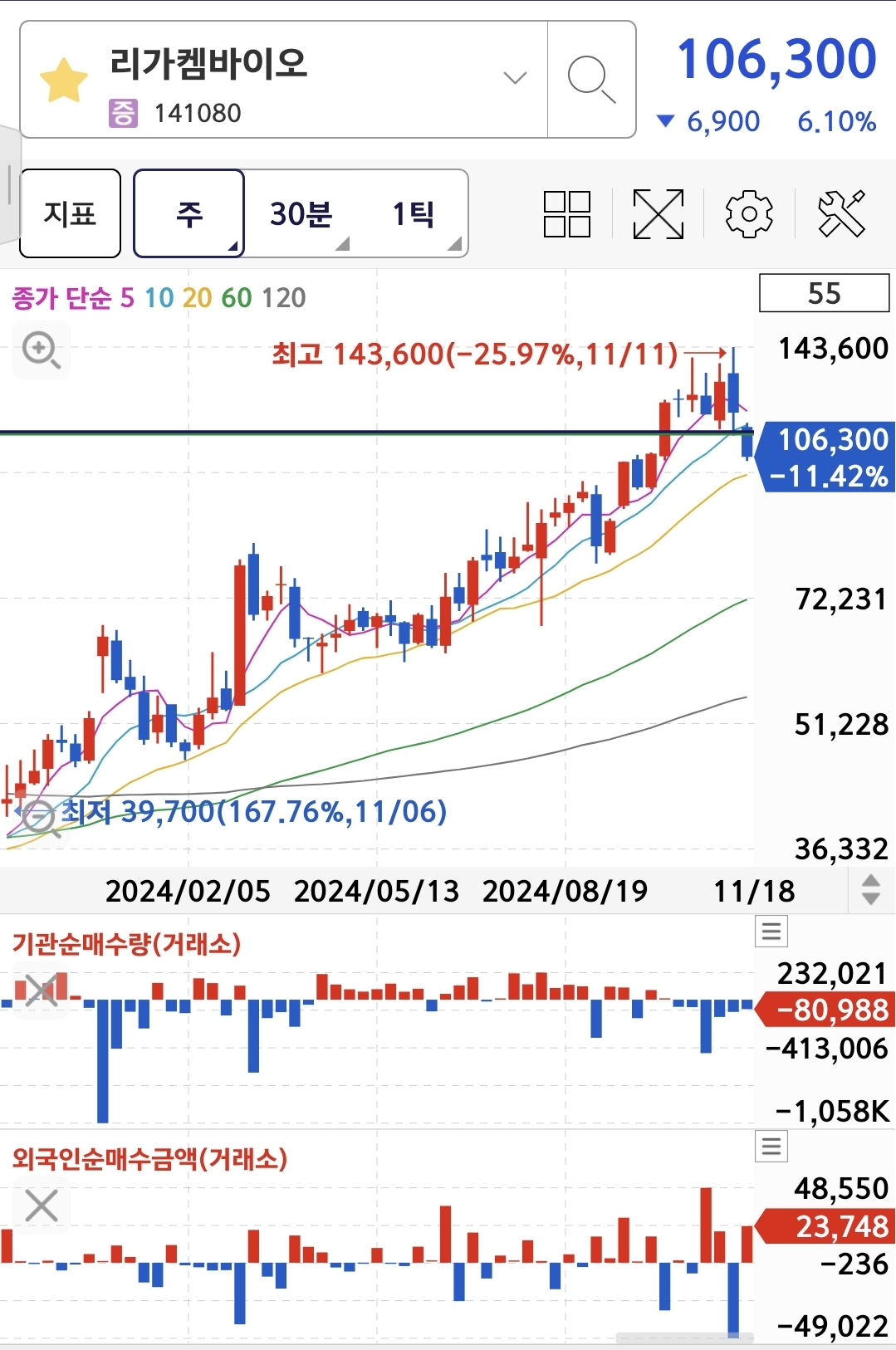896x1350 pixels.
Task: Select the 5 moving average label
Action: pos(127,297)
